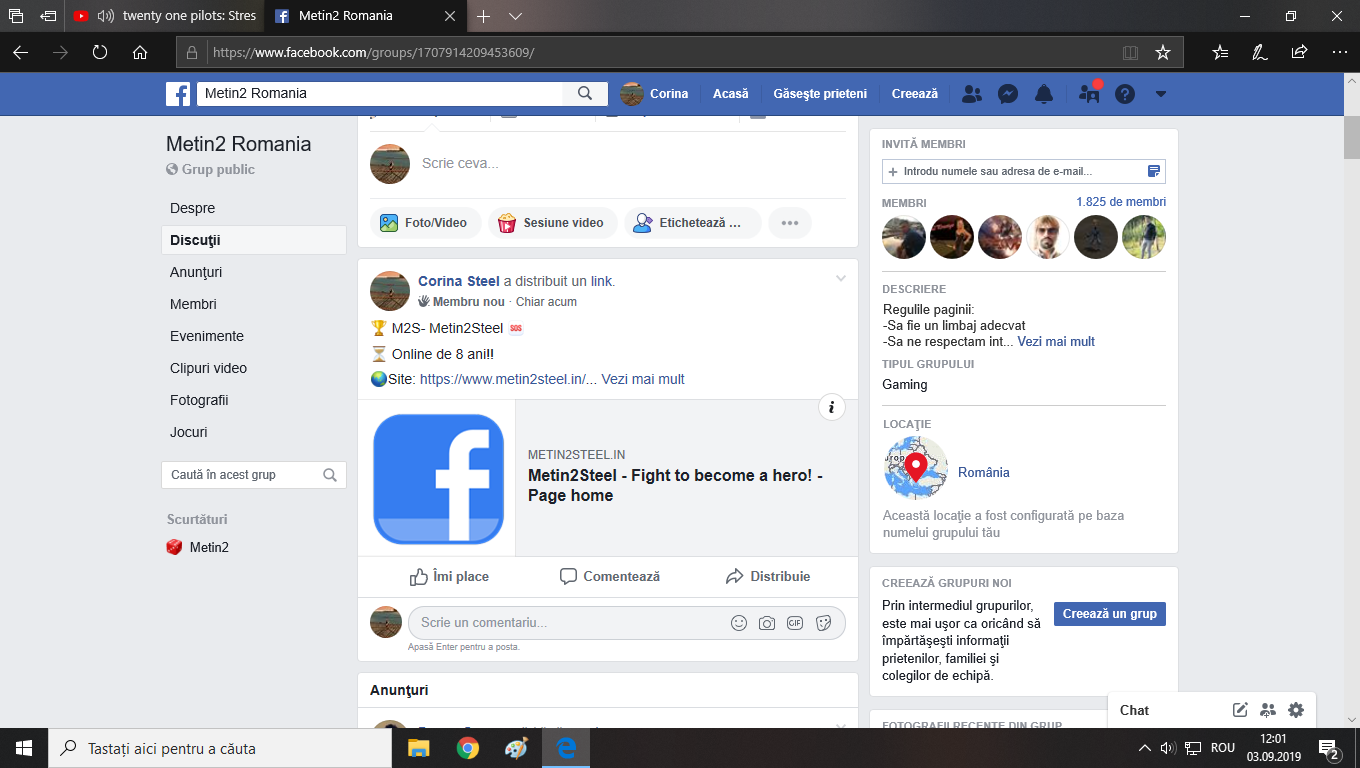1360x768 pixels.
Task: Open more post options ellipsis button
Action: coord(790,223)
